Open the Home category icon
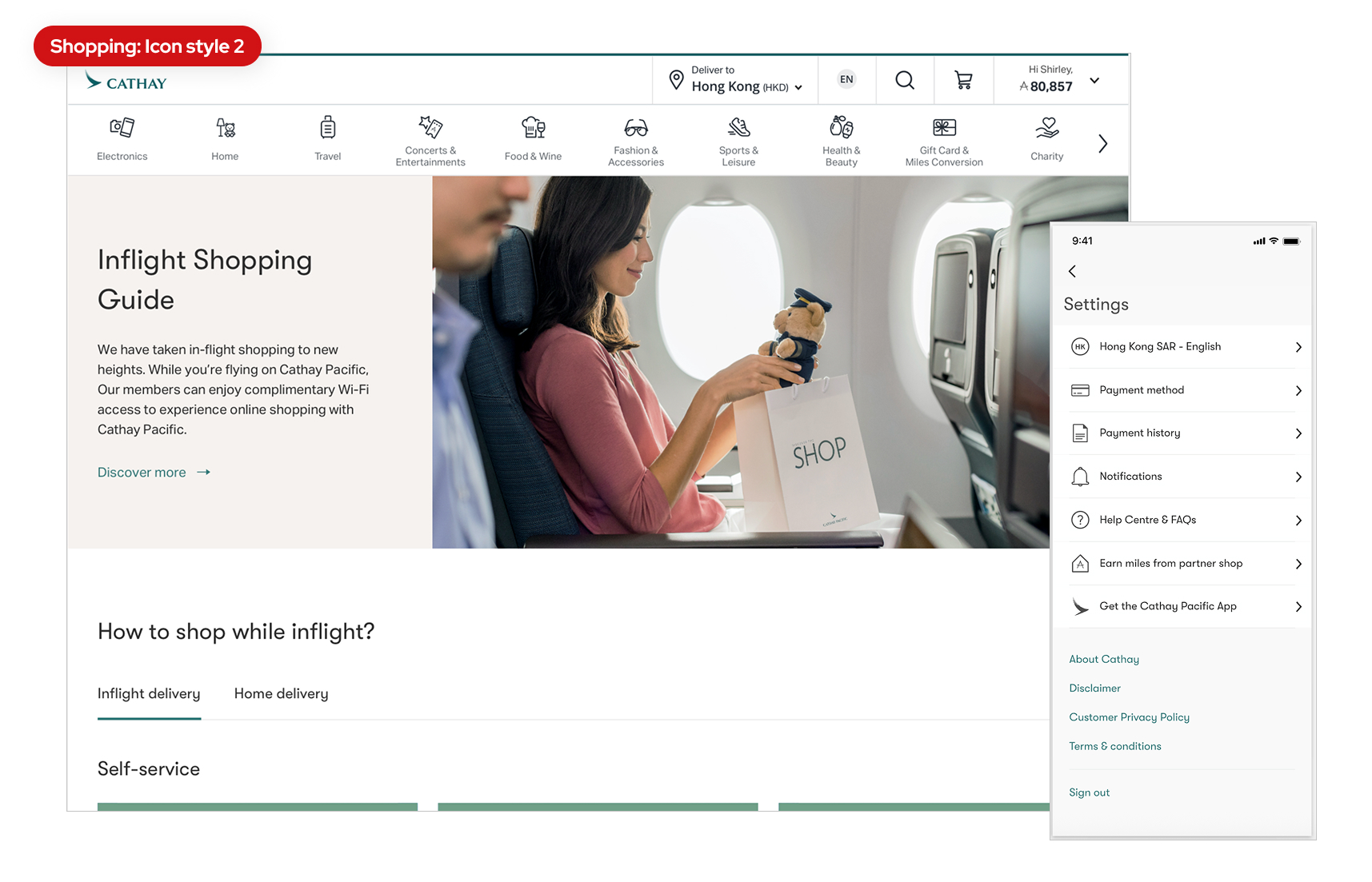The width and height of the screenshot is (1372, 882). click(226, 128)
